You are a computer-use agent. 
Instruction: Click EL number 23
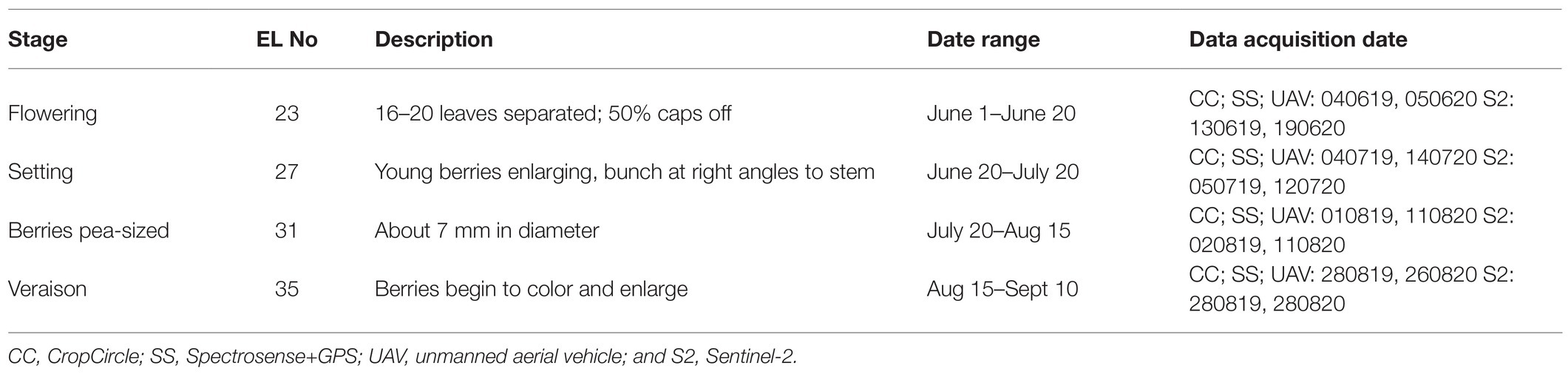(287, 113)
